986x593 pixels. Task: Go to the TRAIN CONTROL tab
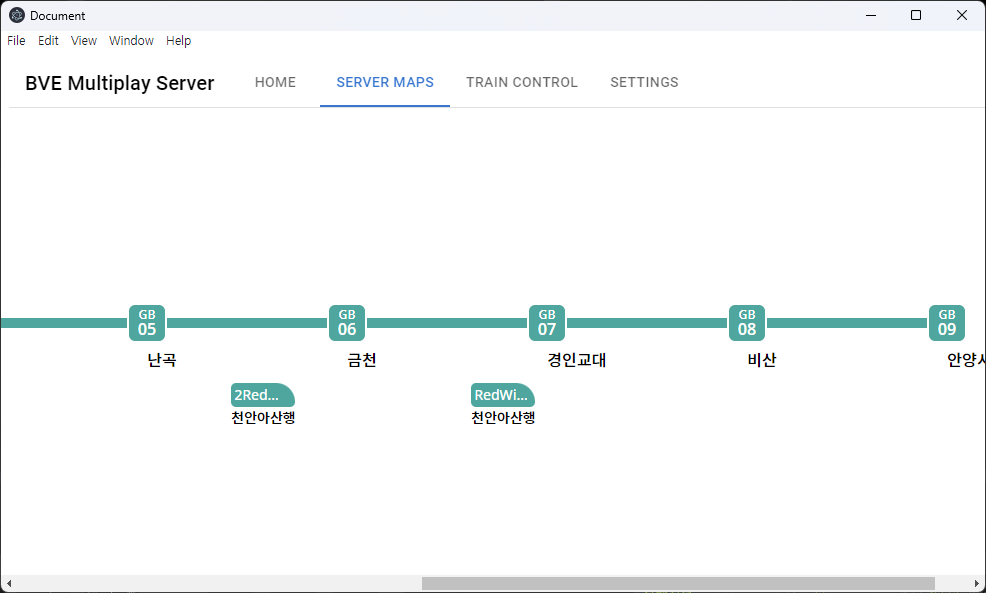coord(522,82)
